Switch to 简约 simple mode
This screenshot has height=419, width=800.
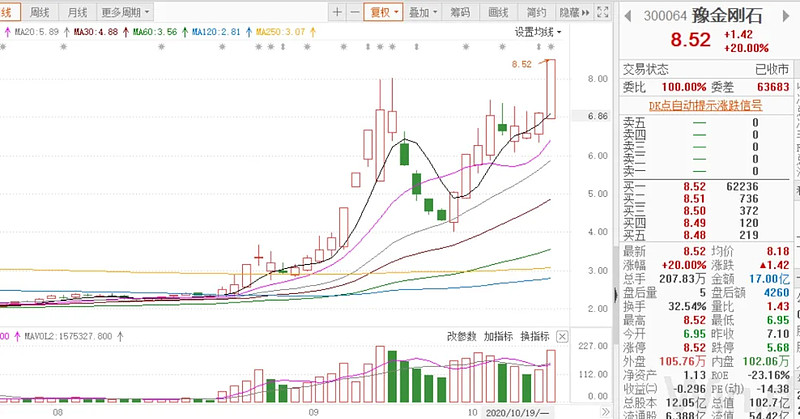coord(536,12)
